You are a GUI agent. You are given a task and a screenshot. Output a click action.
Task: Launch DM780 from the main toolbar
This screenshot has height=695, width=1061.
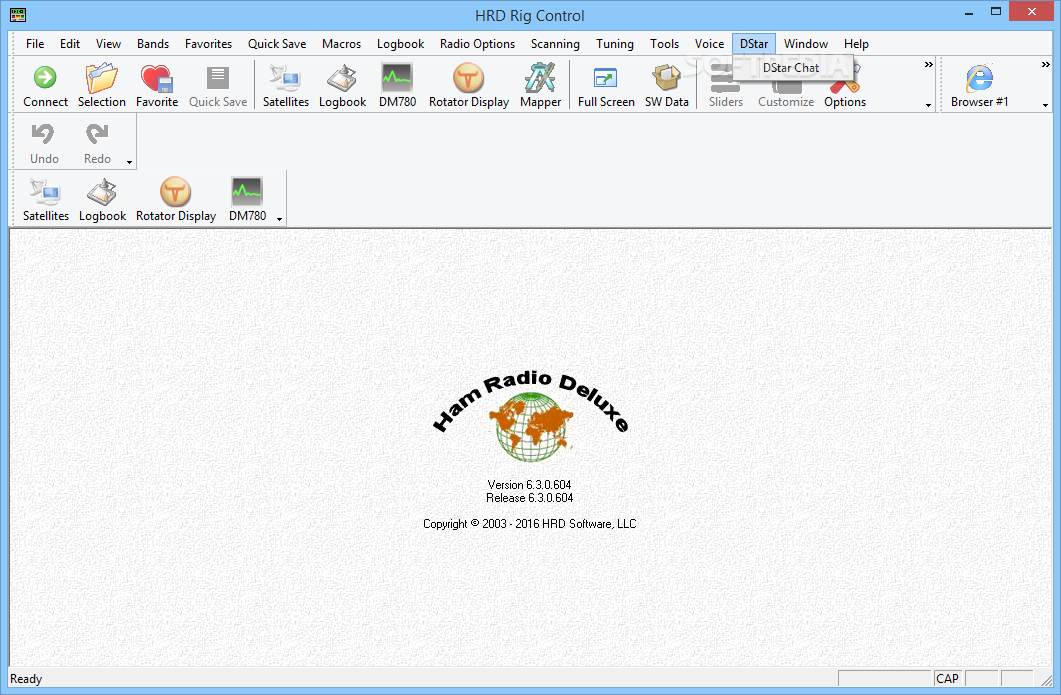tap(397, 78)
